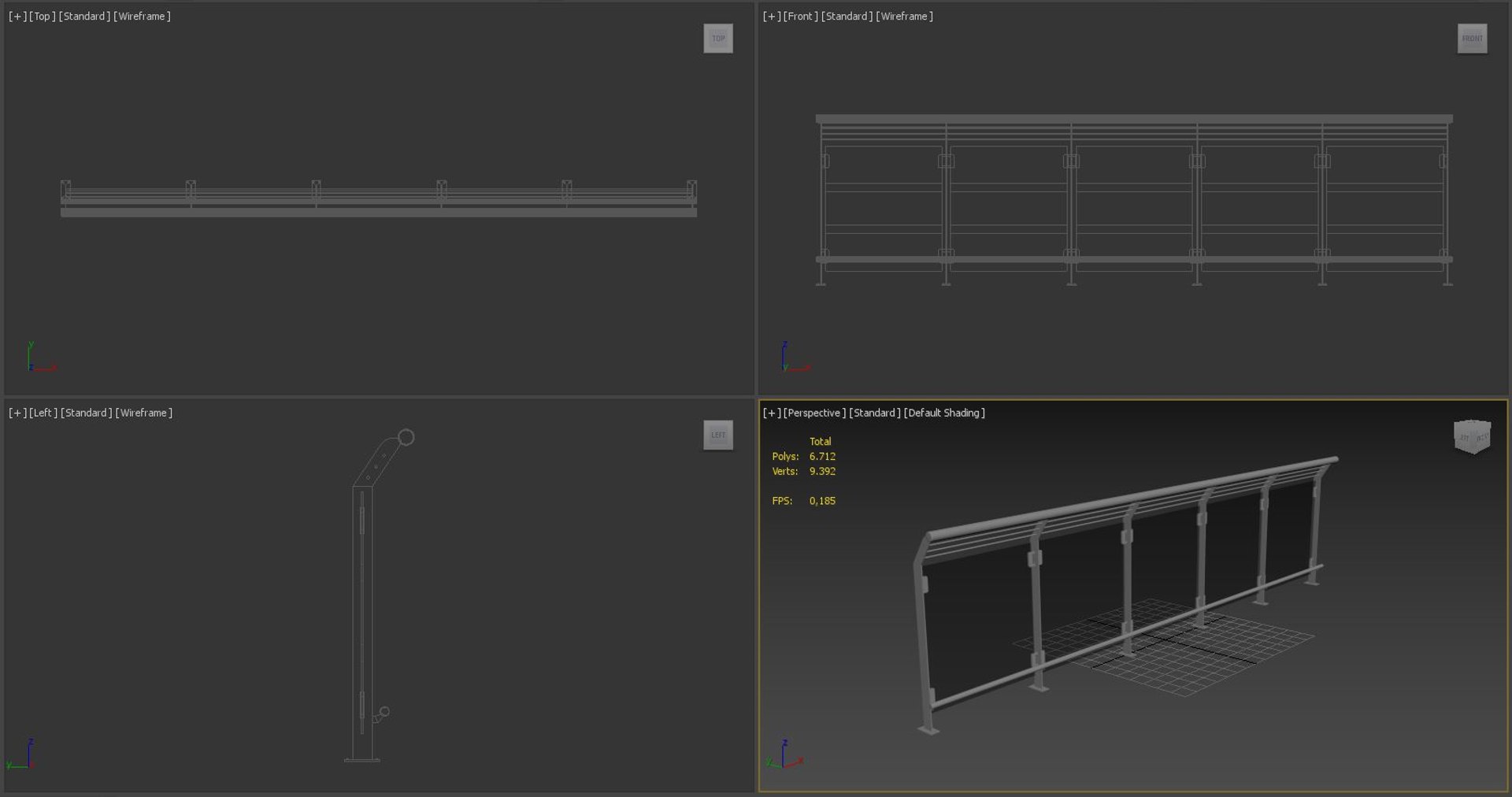
Task: Open the [+] menu of Left viewport
Action: coord(17,413)
